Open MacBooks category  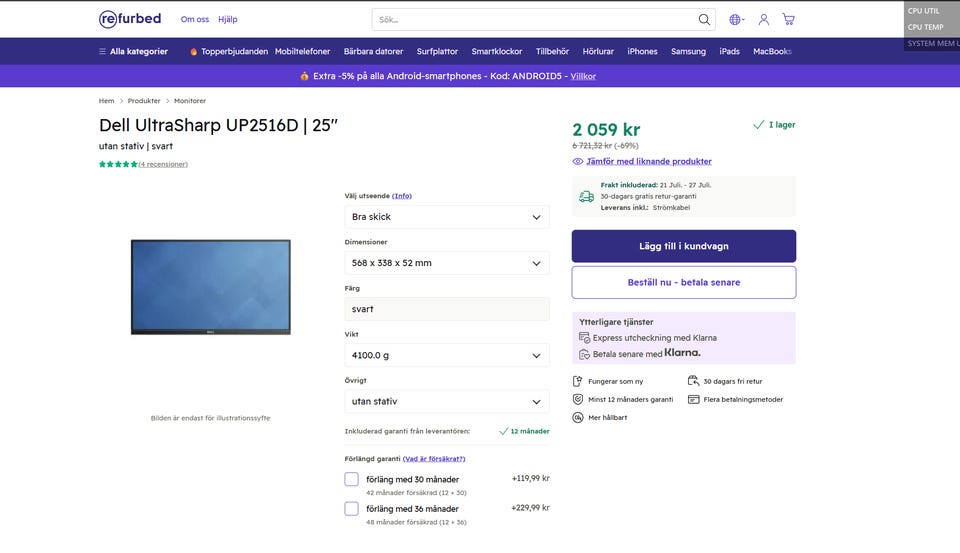[772, 51]
